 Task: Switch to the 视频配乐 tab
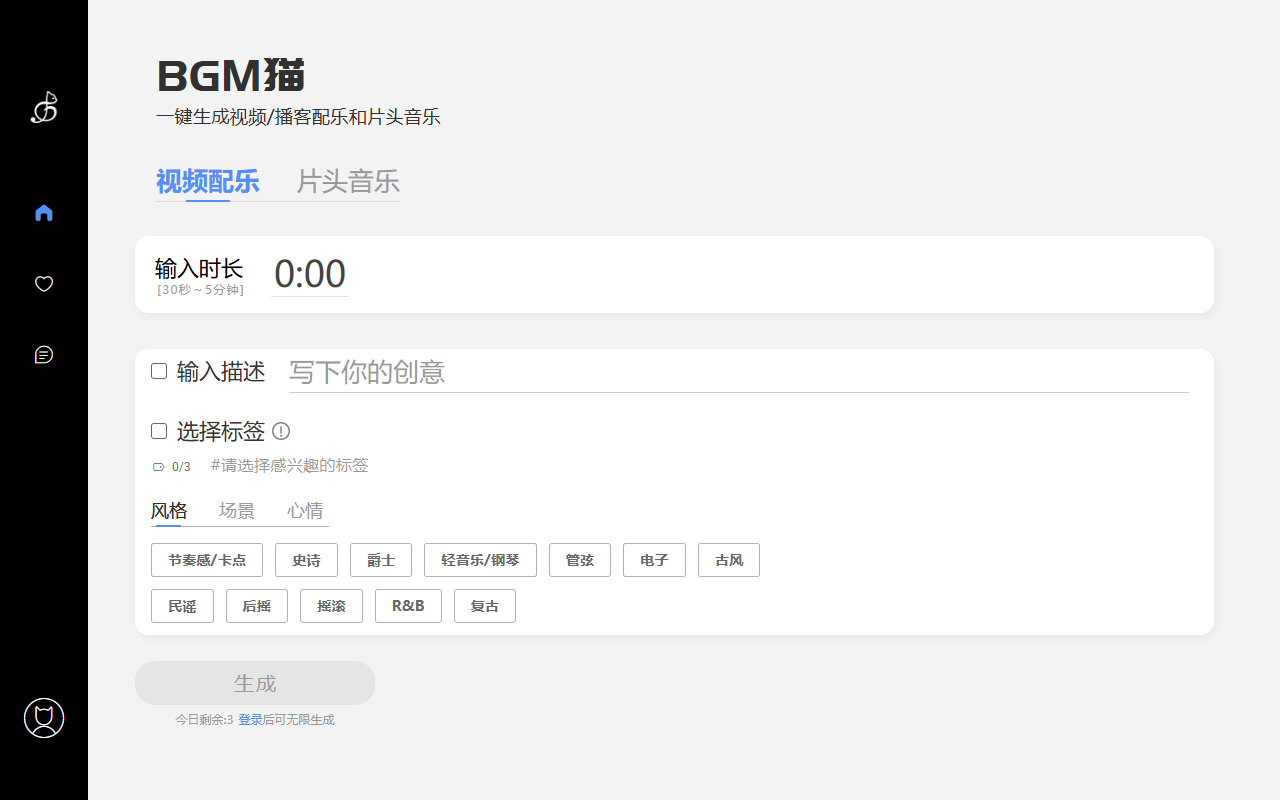[208, 181]
